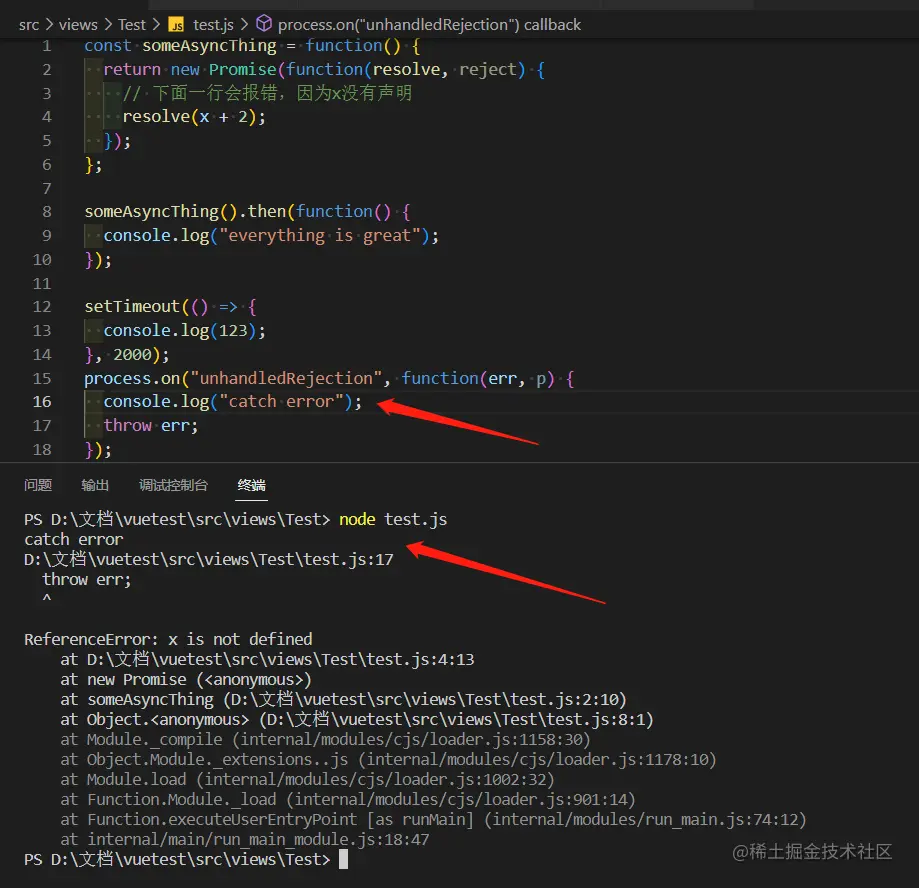This screenshot has height=888, width=919.
Task: Click the someAsyncThing stack path test.js:2:10
Action: click(x=425, y=699)
